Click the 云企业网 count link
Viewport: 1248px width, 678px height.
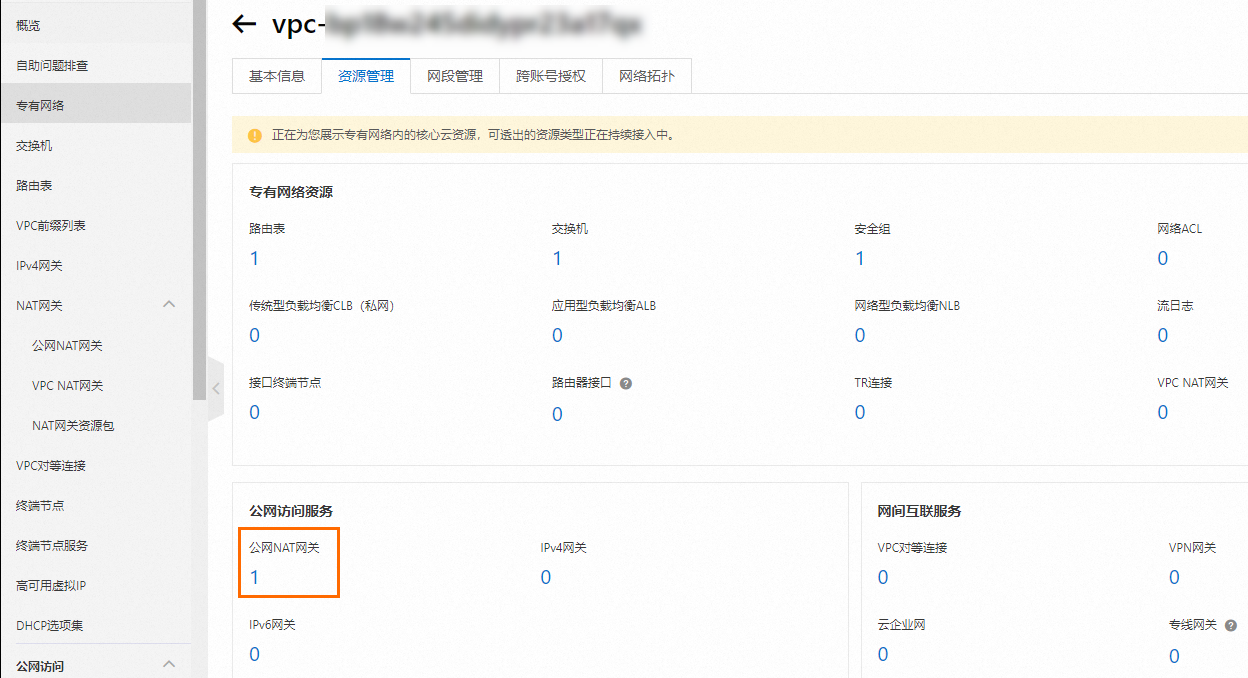(883, 654)
